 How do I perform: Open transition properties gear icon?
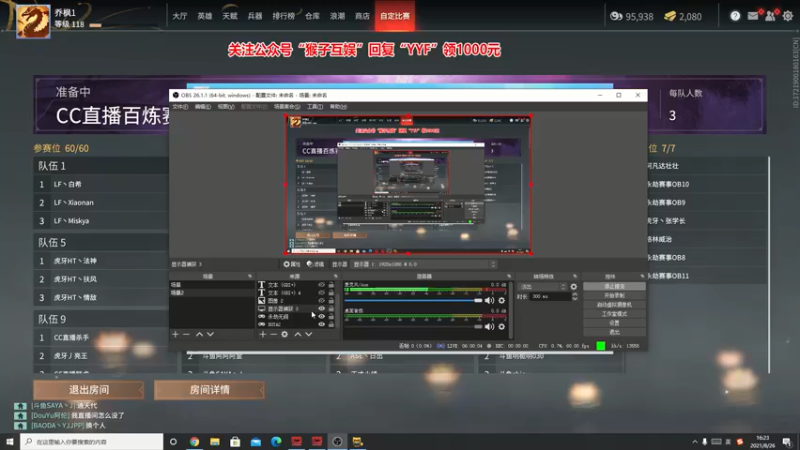573,287
